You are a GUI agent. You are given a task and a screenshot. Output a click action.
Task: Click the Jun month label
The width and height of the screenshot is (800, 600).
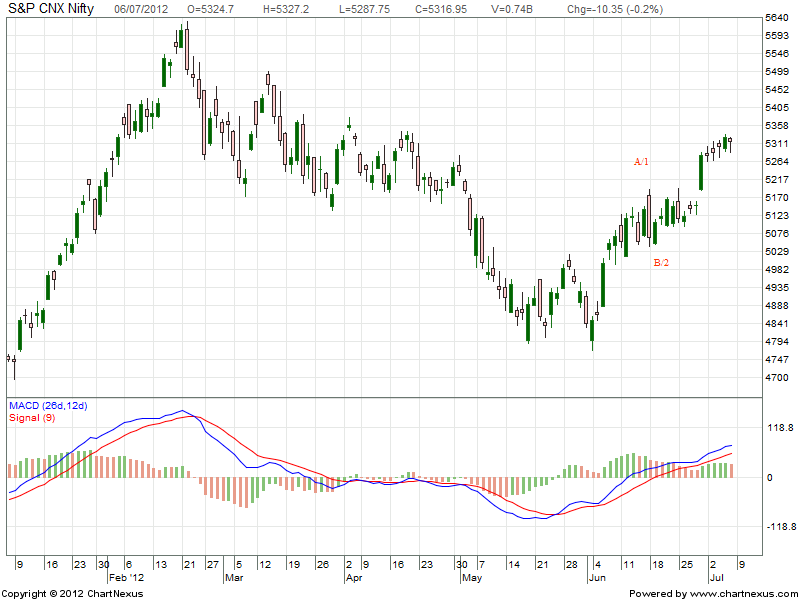click(x=596, y=578)
